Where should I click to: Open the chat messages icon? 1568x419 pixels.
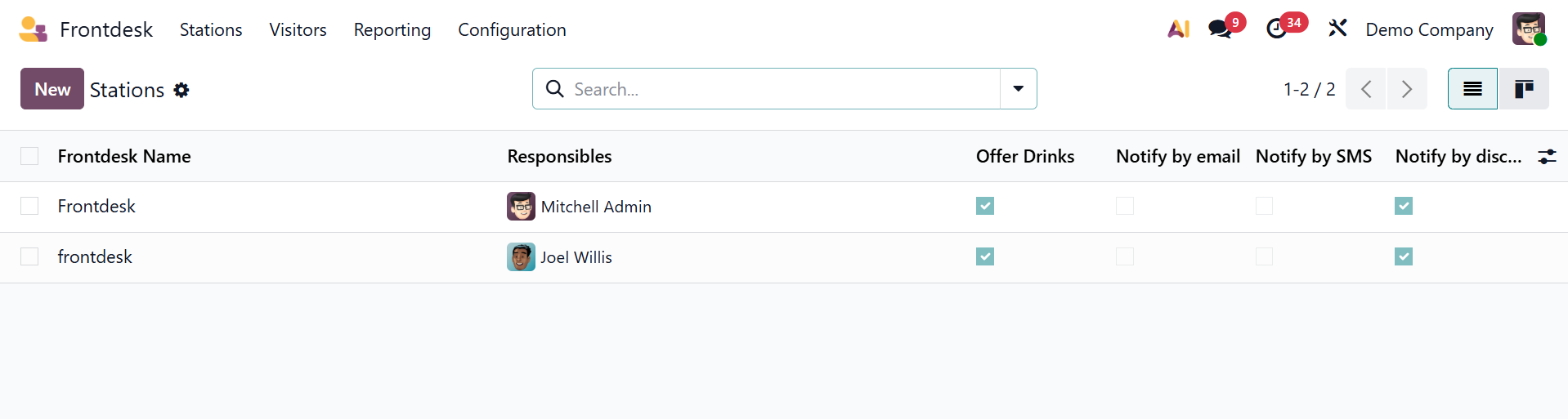[x=1221, y=29]
